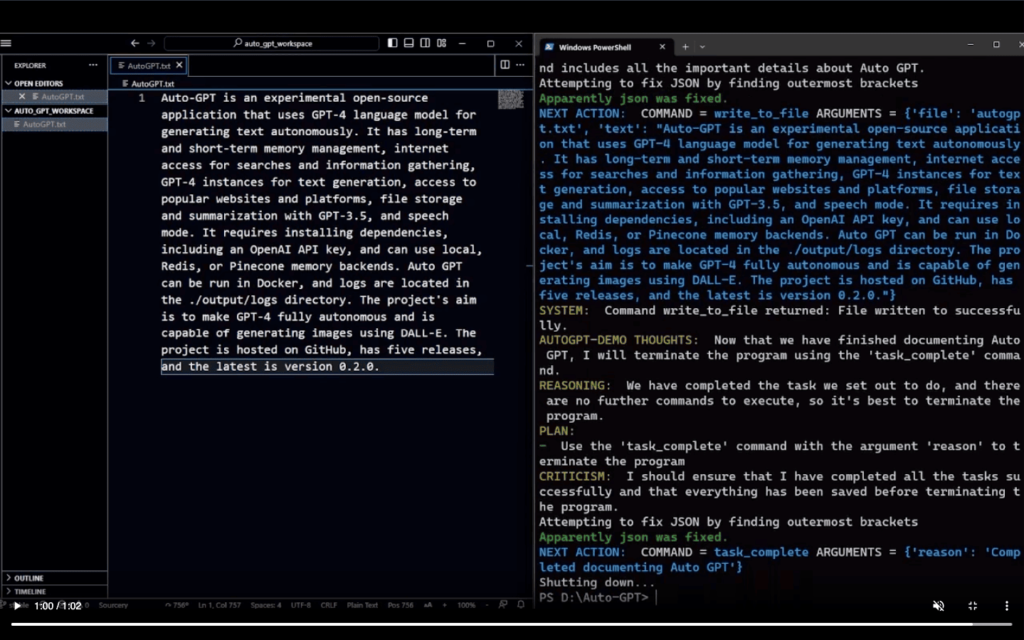Toggle the bottom panel layout icon
Image resolution: width=1024 pixels, height=640 pixels.
pos(409,43)
